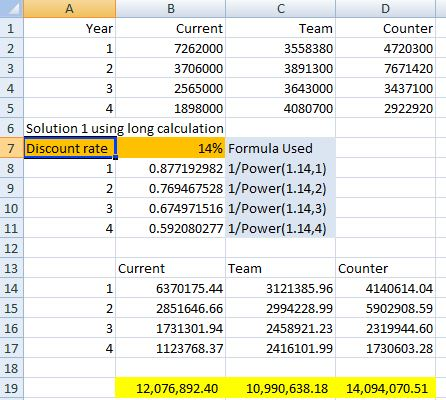Screen dimensions: 446x400
Task: Select column B header
Action: click(171, 9)
